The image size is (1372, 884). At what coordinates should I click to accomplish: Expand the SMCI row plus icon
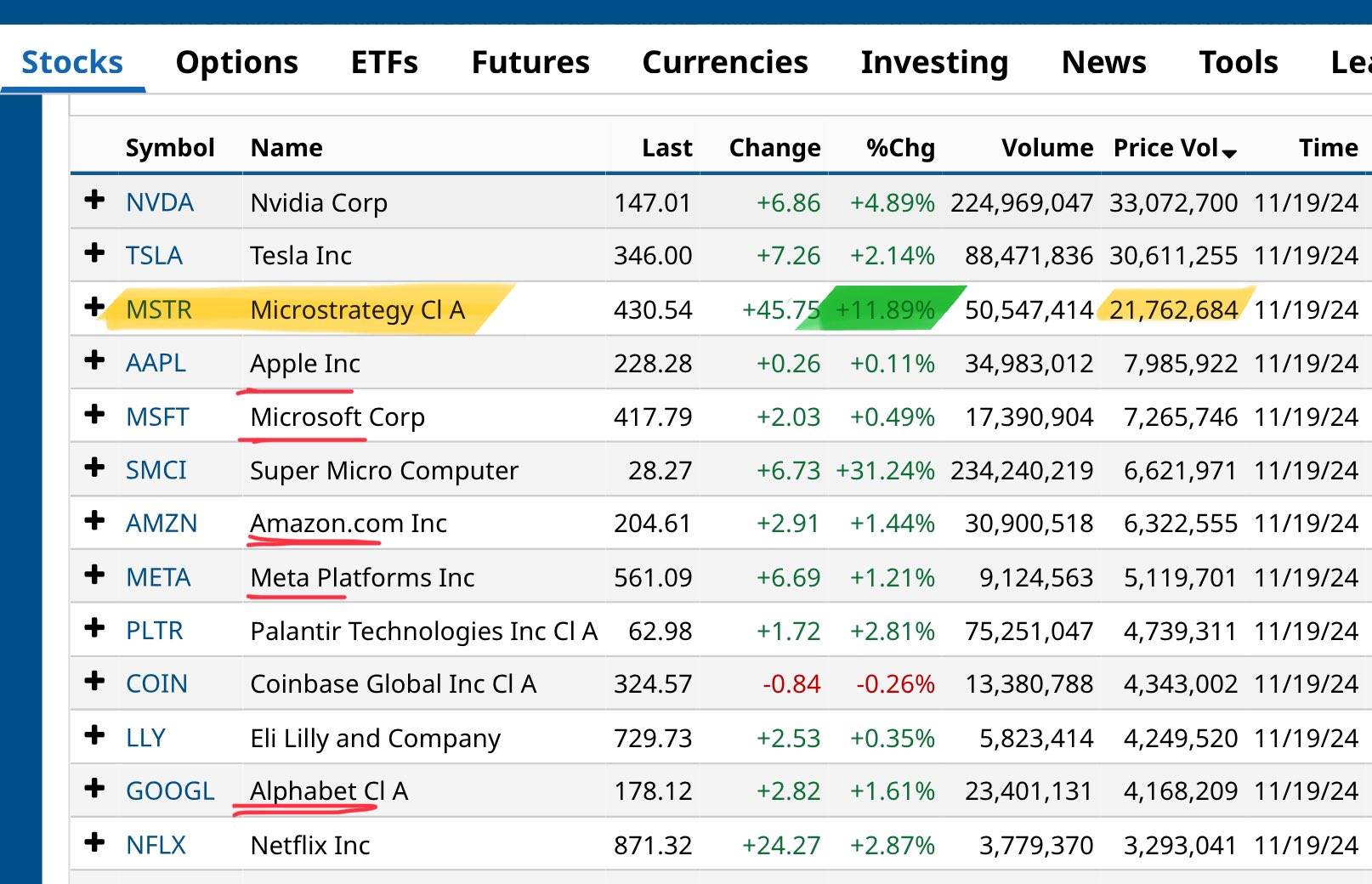(x=94, y=468)
